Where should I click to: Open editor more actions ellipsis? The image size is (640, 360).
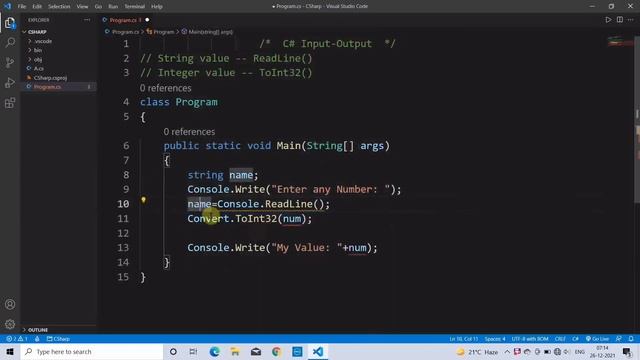tap(631, 20)
